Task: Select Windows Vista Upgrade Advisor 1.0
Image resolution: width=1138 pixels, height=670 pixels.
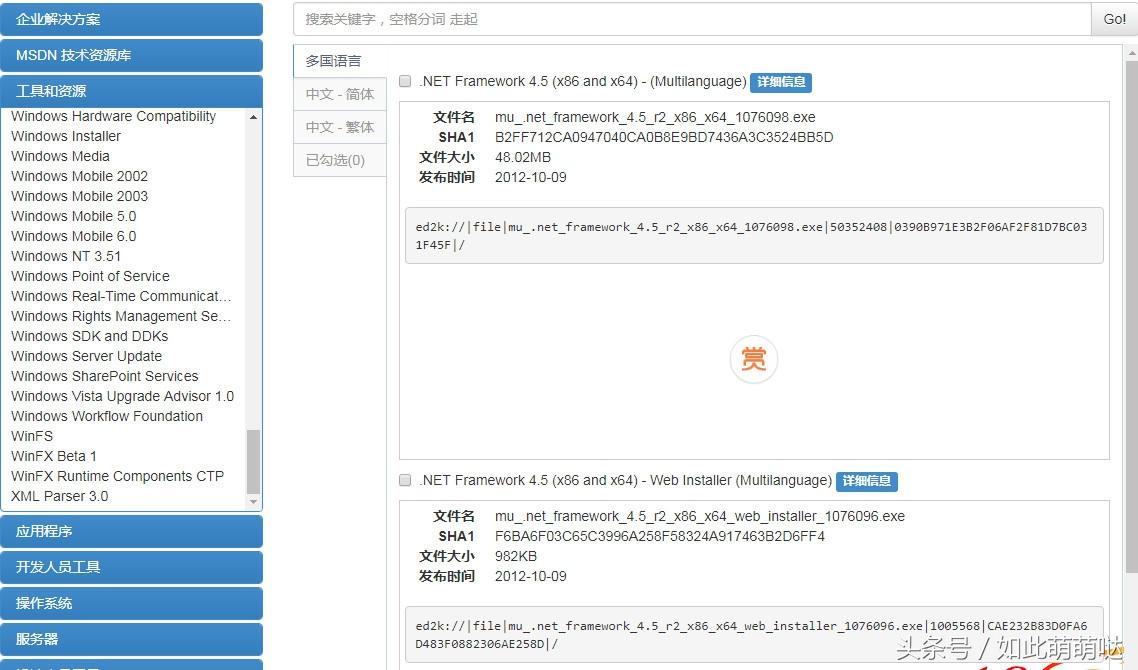Action: coord(123,396)
